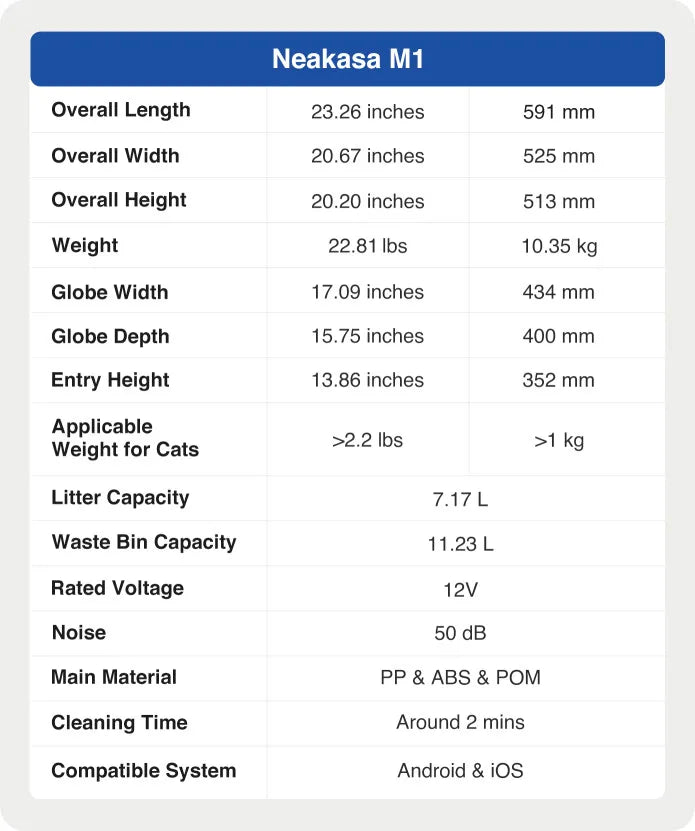Select the Overall Length row label
Screen dimensions: 695x831
(121, 110)
